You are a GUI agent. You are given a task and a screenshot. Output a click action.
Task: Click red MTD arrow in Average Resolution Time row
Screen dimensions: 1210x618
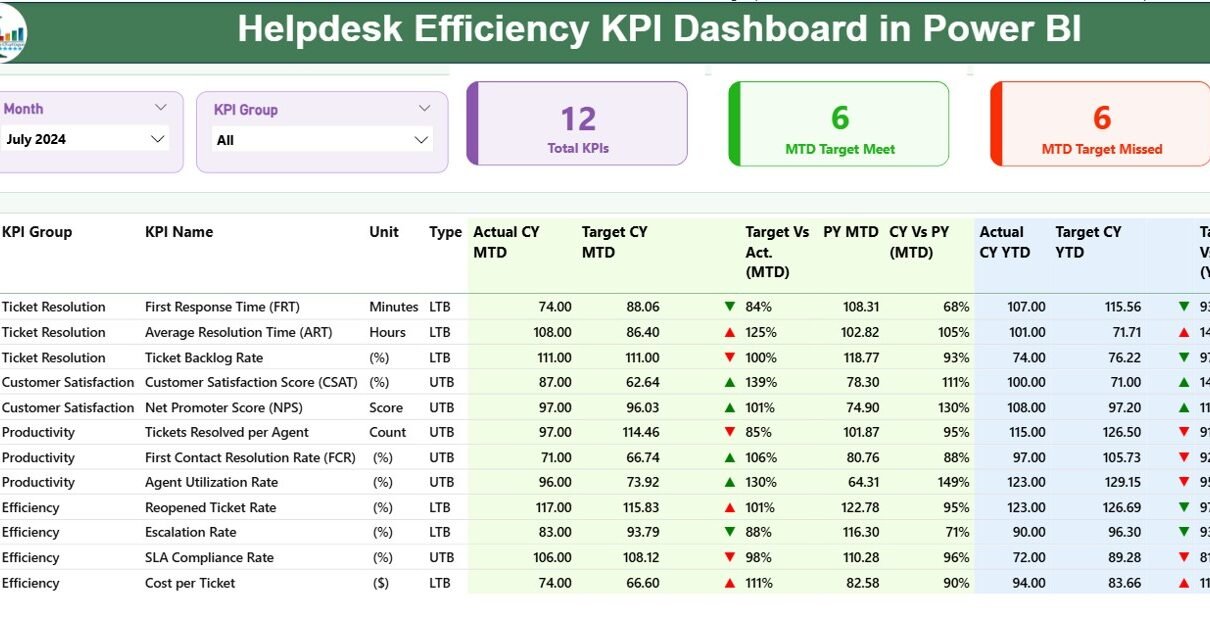[x=730, y=332]
